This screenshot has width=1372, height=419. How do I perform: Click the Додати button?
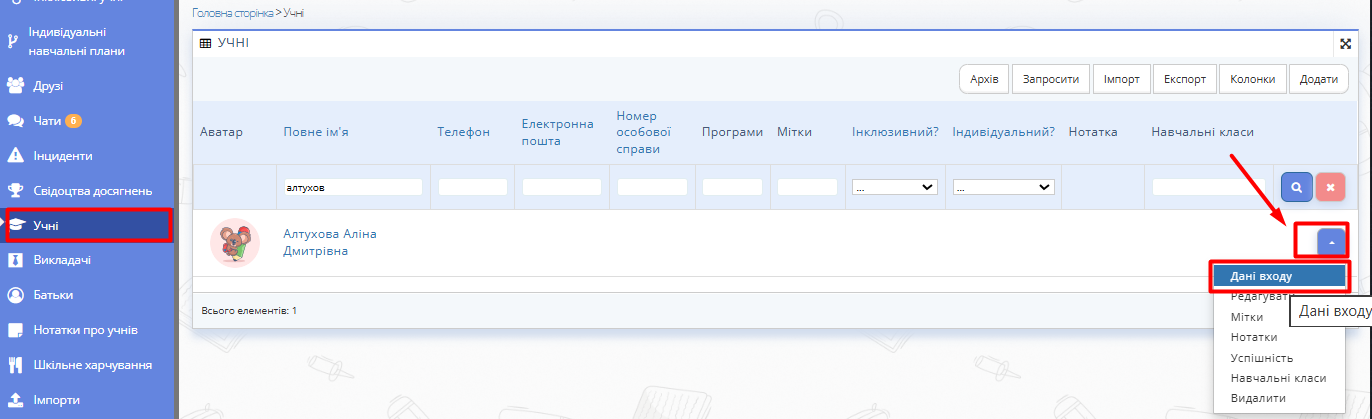tap(1318, 79)
